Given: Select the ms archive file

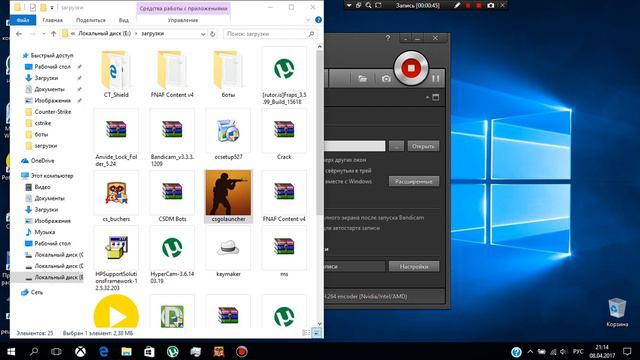Looking at the screenshot, I should (x=284, y=252).
